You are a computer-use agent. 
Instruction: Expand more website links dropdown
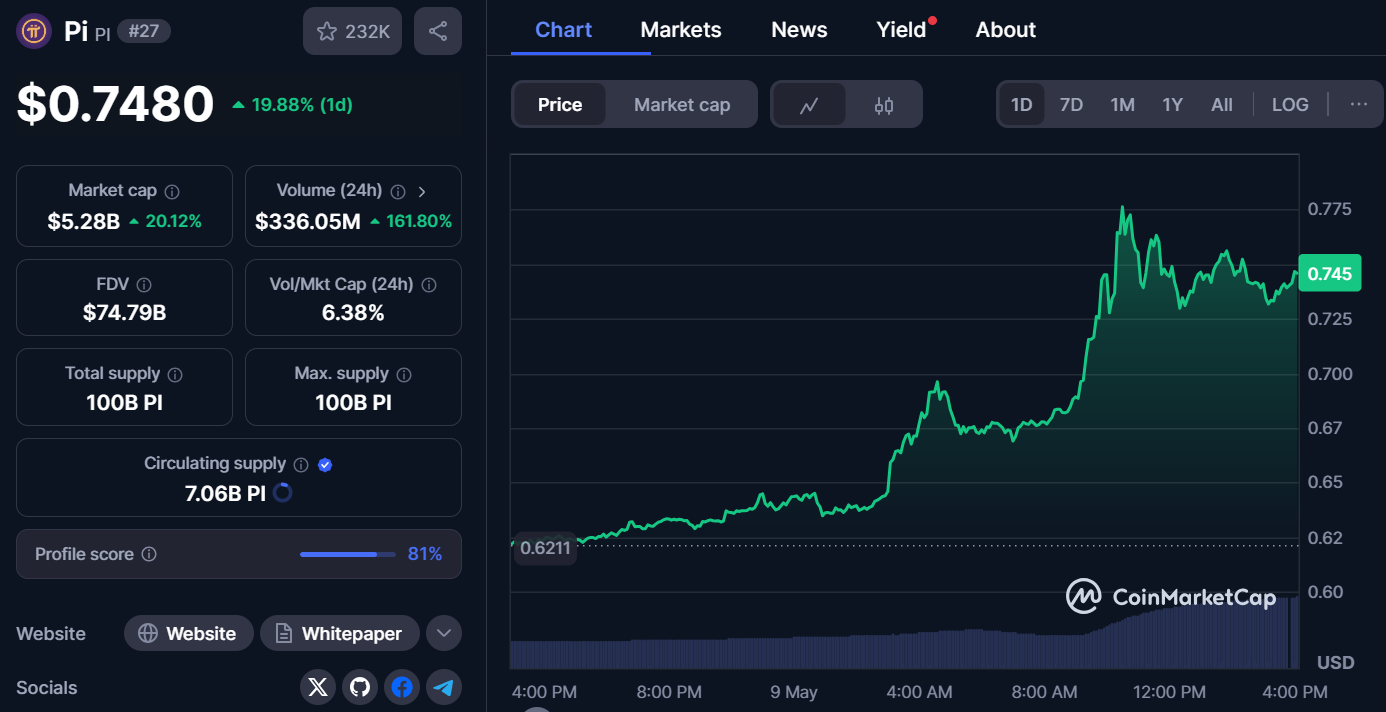(444, 633)
